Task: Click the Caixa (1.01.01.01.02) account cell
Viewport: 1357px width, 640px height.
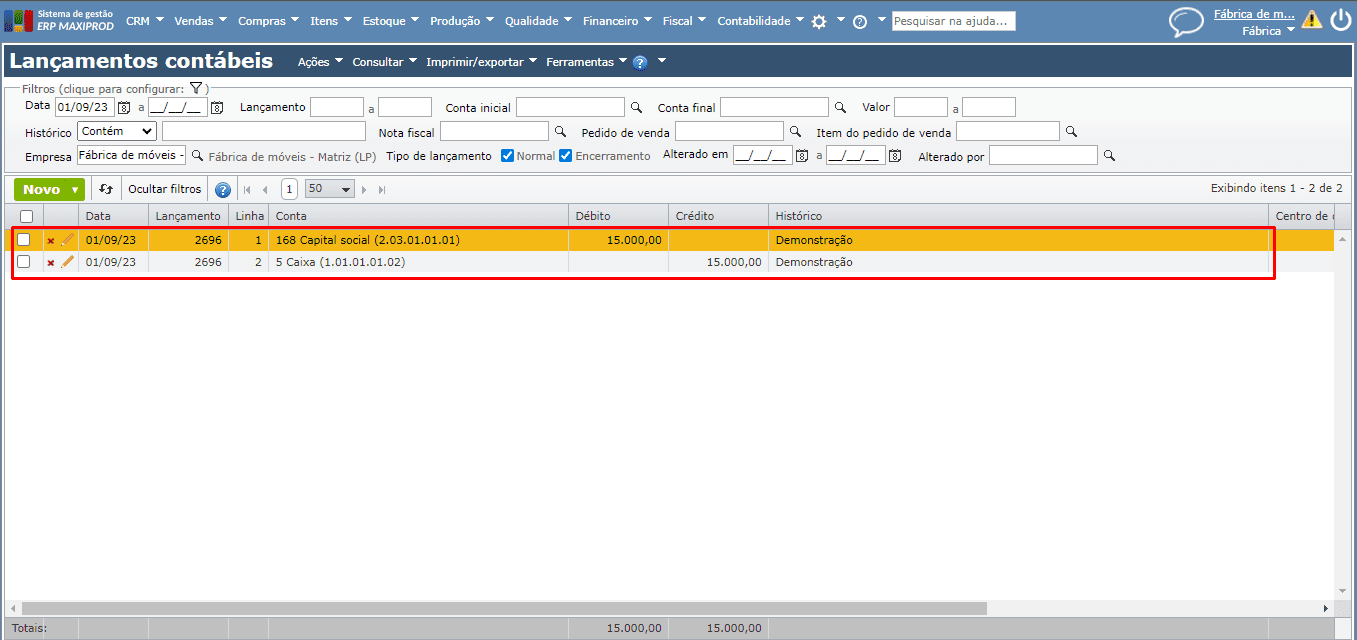Action: pyautogui.click(x=418, y=262)
